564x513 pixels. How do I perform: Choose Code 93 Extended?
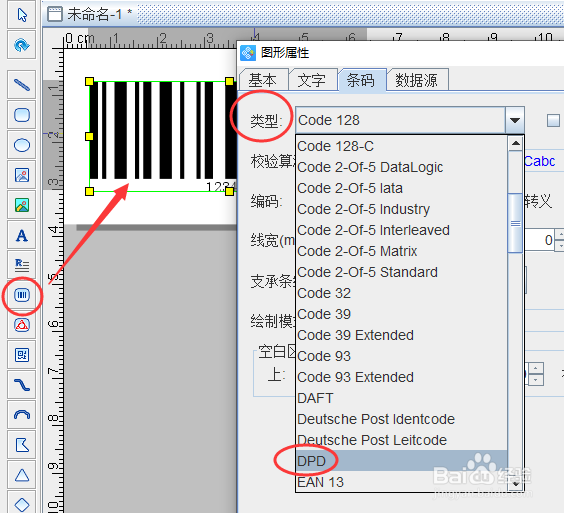(x=401, y=377)
